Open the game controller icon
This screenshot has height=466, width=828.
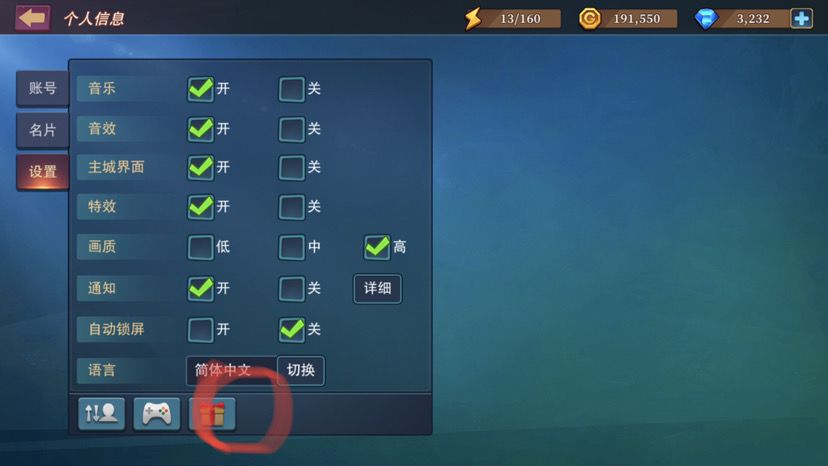157,414
